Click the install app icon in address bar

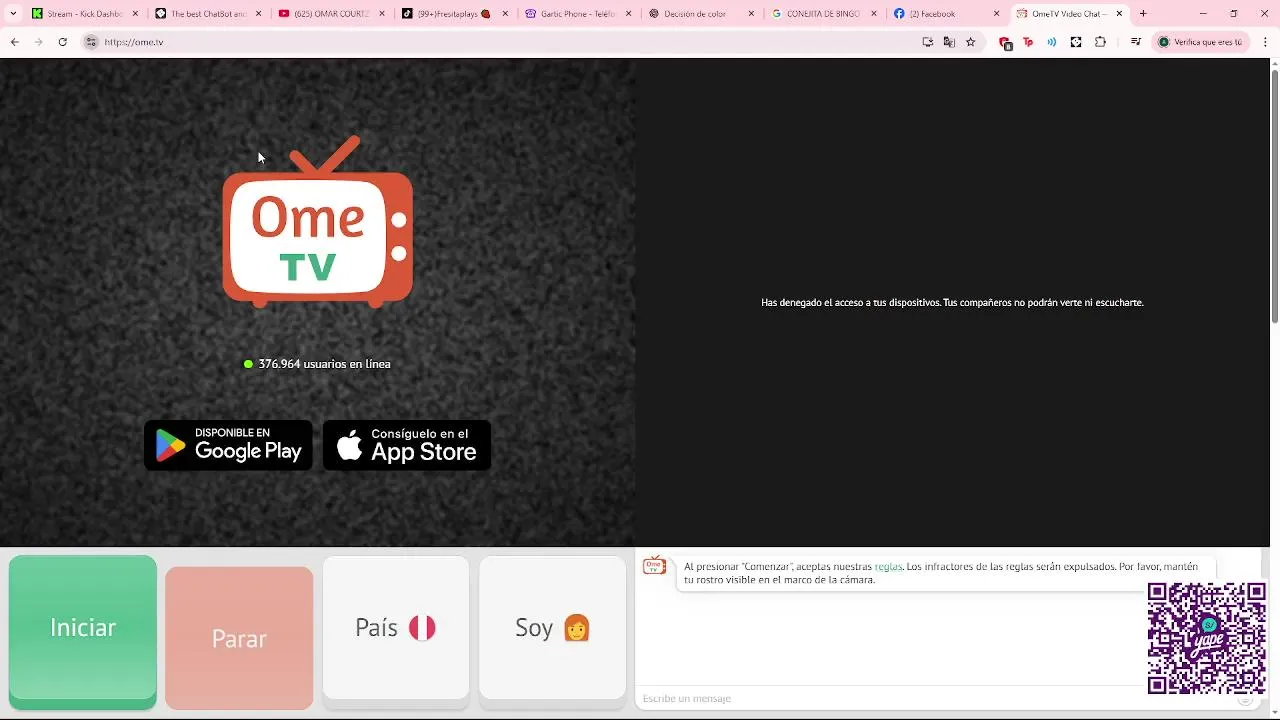pyautogui.click(x=928, y=42)
